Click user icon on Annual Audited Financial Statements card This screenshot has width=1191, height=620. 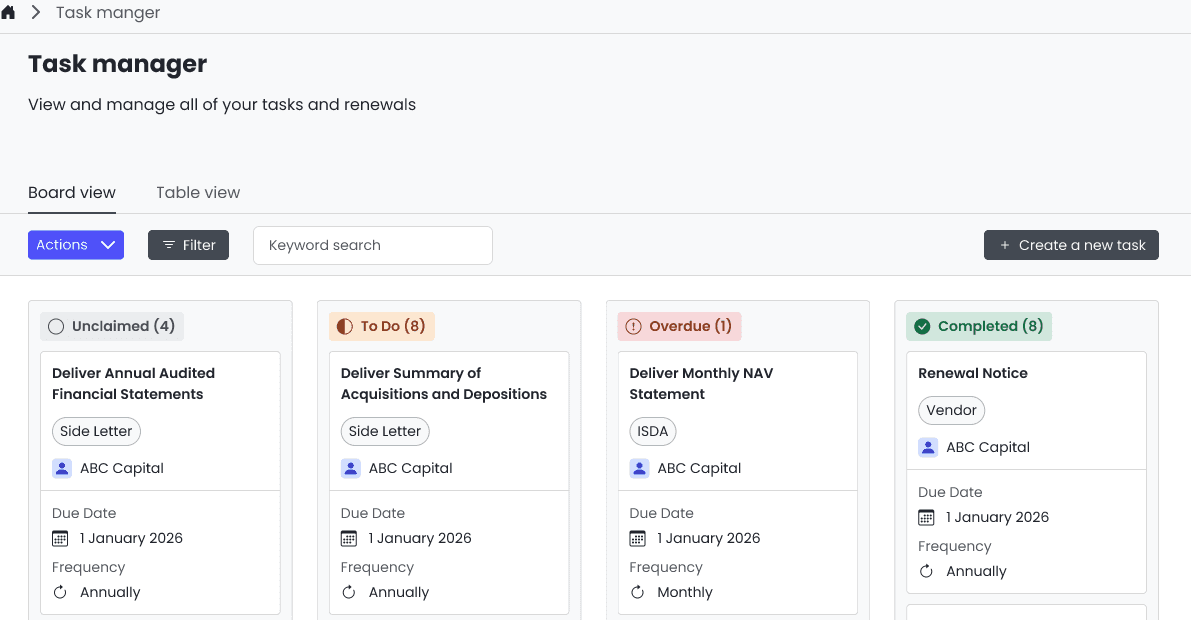(62, 468)
